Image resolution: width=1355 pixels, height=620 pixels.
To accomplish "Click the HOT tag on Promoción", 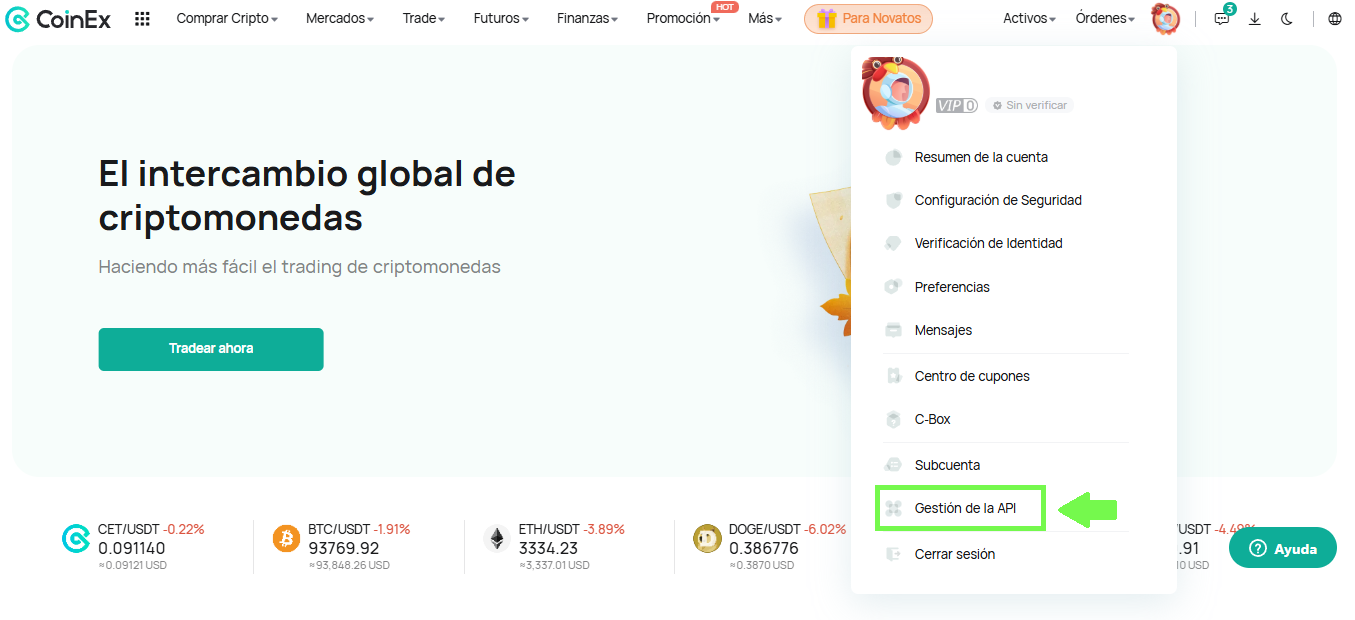I will 725,7.
